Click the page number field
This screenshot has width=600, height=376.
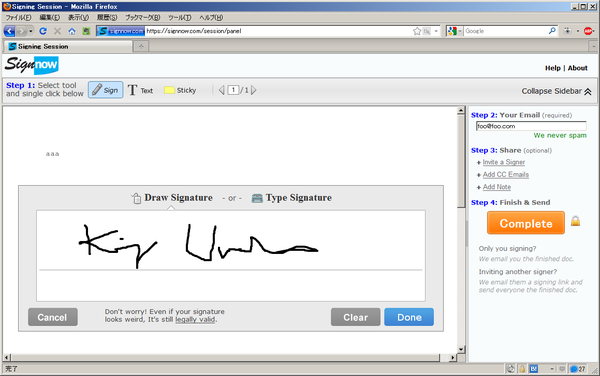pos(233,90)
